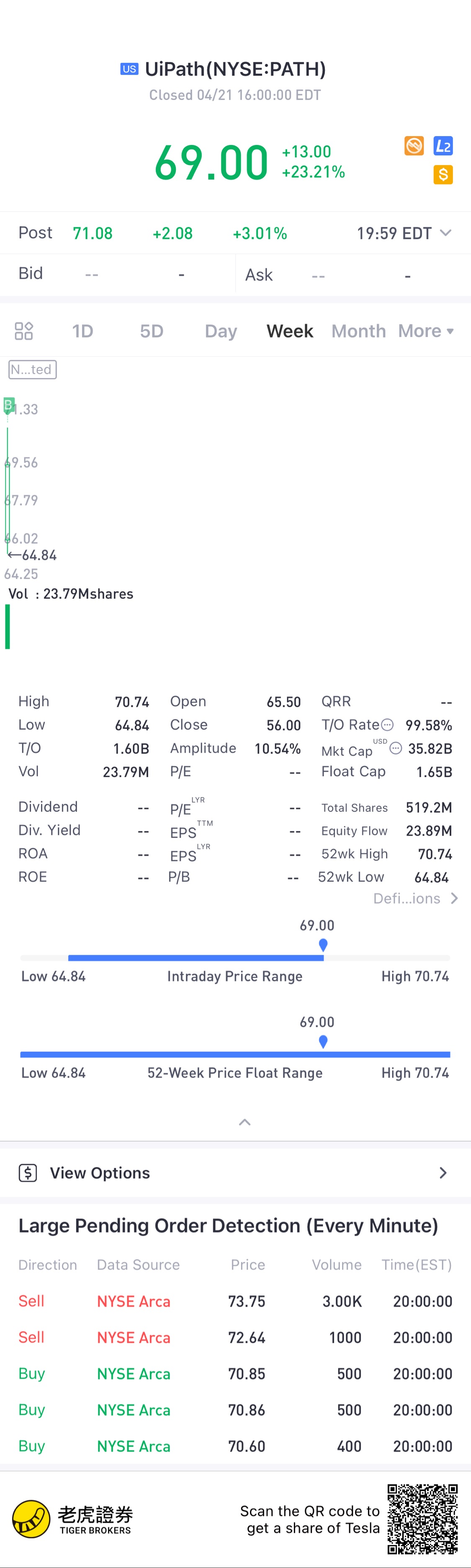Tap the Mkt Cap currency info icon
471x1568 pixels.
396,748
